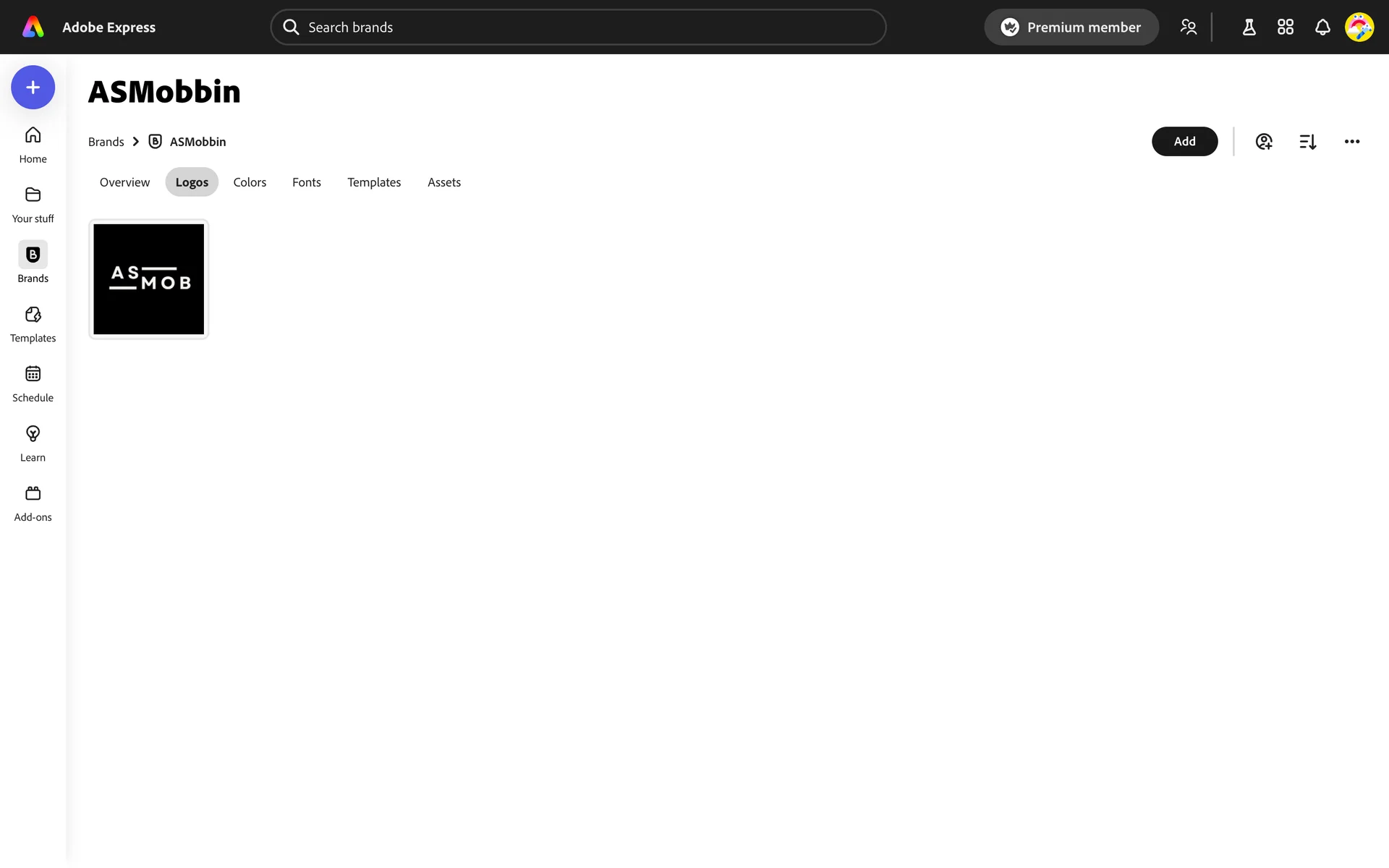The height and width of the screenshot is (868, 1389).
Task: Open Add-ons from the sidebar
Action: pyautogui.click(x=33, y=503)
